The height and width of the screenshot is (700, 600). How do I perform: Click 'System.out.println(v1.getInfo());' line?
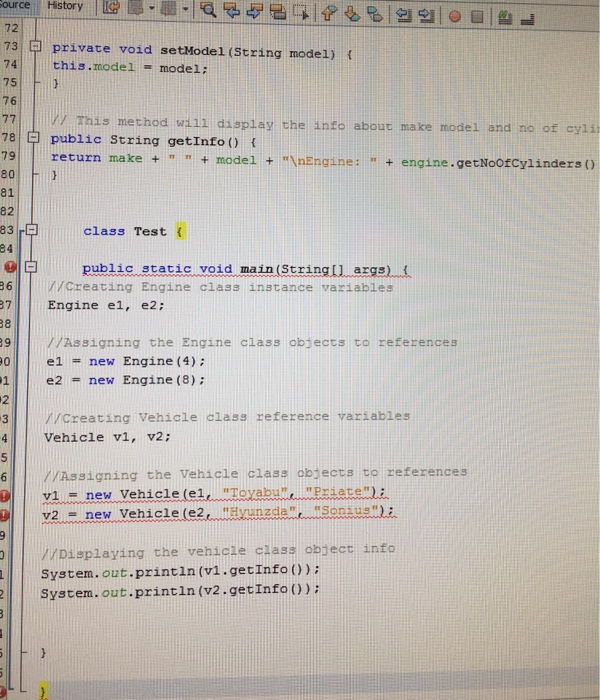click(x=180, y=571)
